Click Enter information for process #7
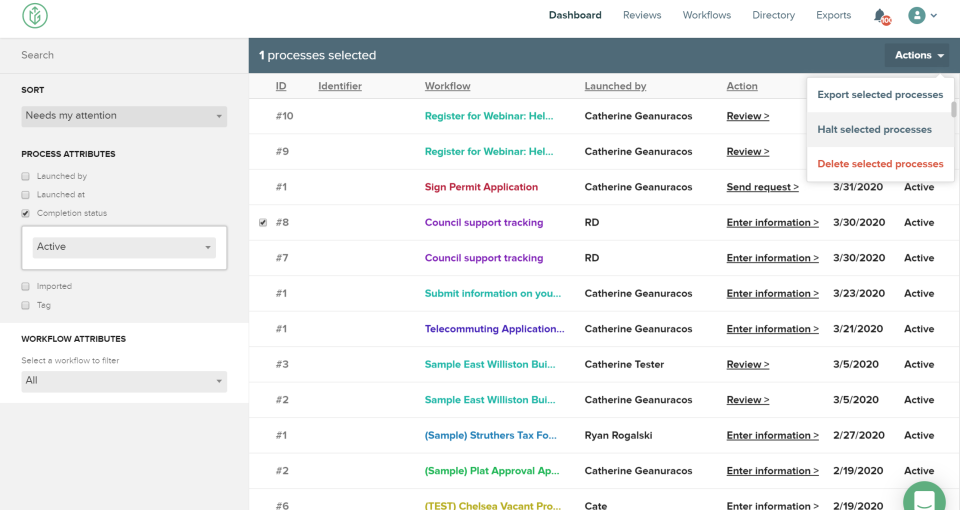 (773, 258)
